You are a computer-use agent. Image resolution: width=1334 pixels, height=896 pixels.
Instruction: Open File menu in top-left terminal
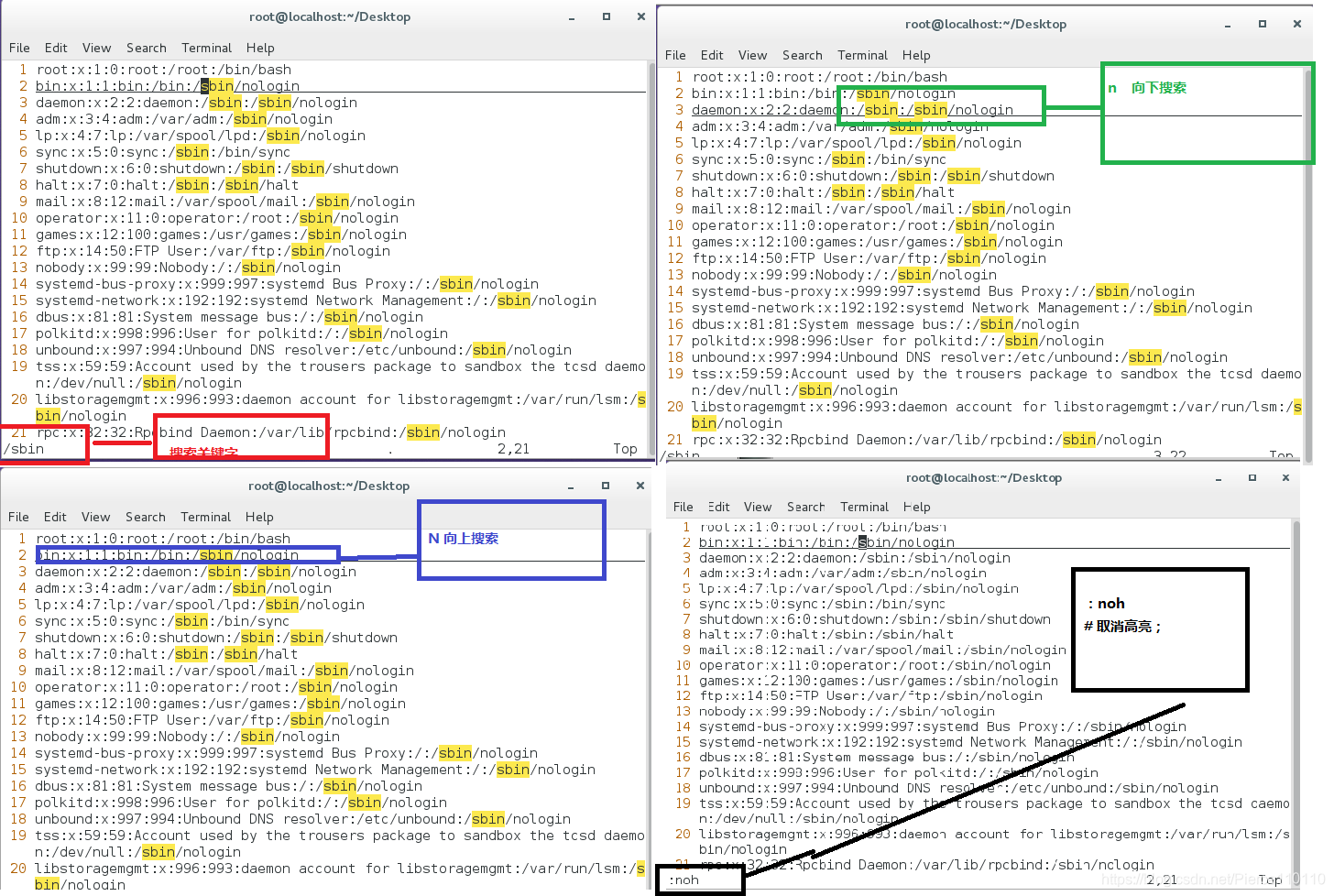19,48
